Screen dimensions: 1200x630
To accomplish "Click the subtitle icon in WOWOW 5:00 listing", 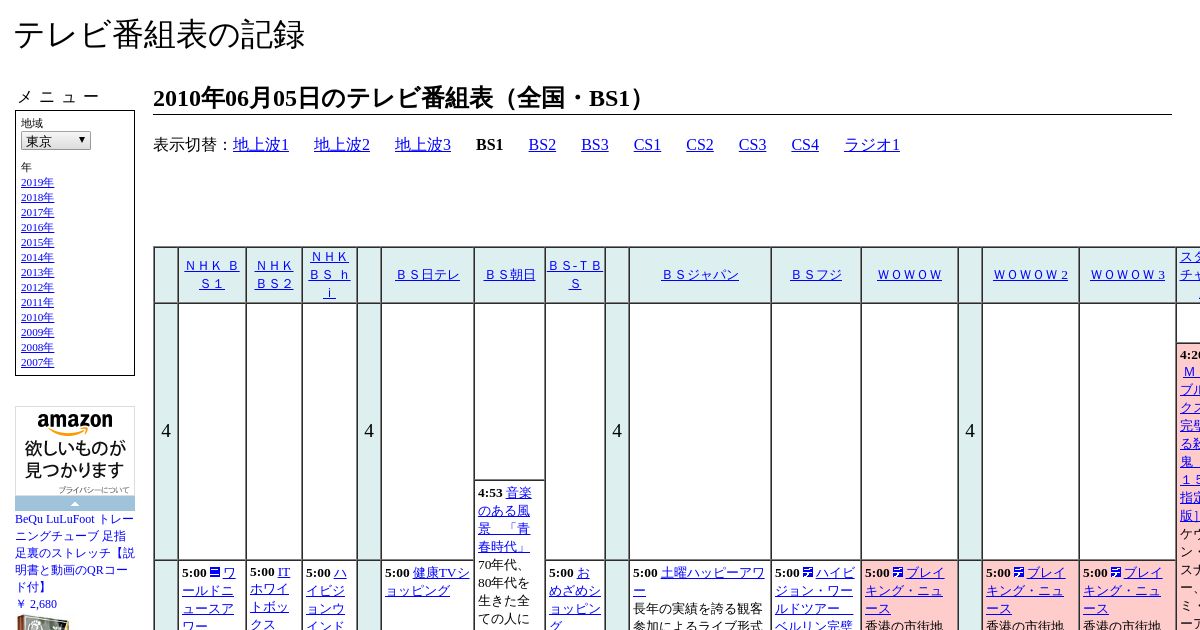I will (898, 573).
